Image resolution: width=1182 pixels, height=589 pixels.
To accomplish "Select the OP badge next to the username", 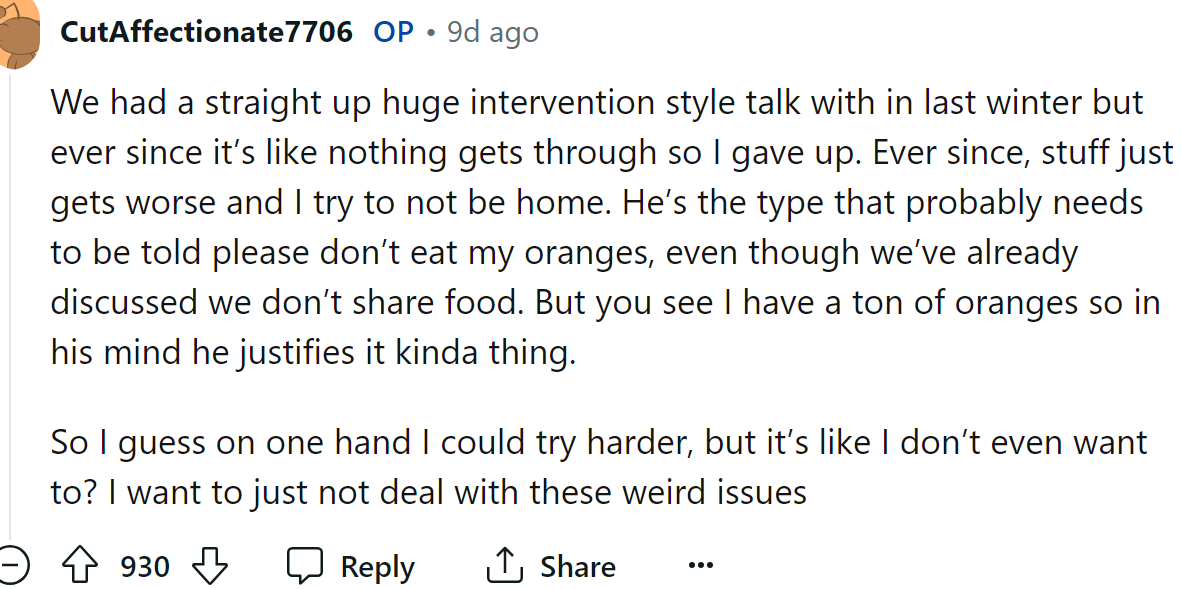I will pyautogui.click(x=392, y=31).
